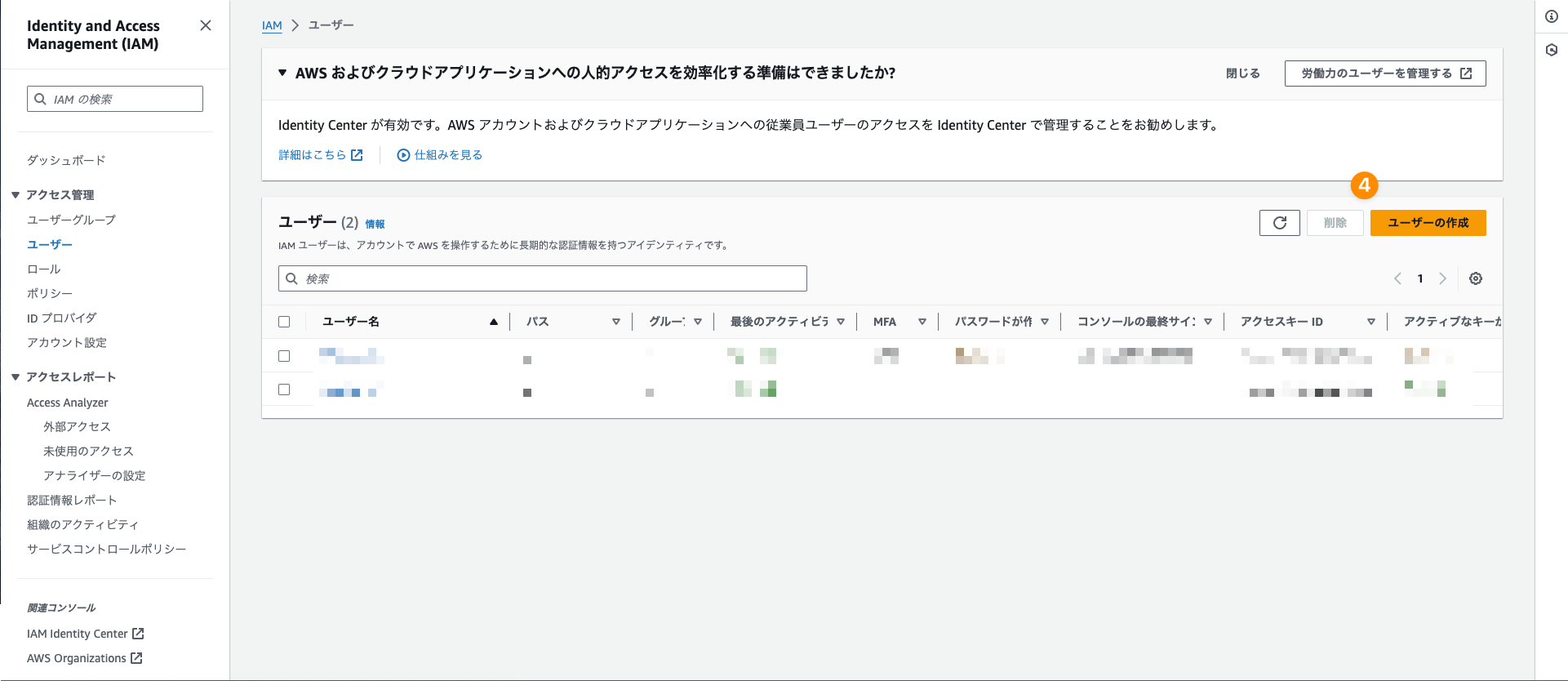Go to next page arrow

[x=1442, y=278]
